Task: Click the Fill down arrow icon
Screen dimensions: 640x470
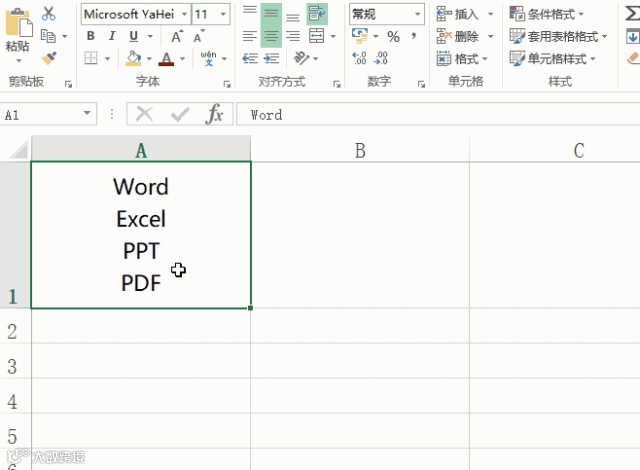Action: (x=633, y=36)
